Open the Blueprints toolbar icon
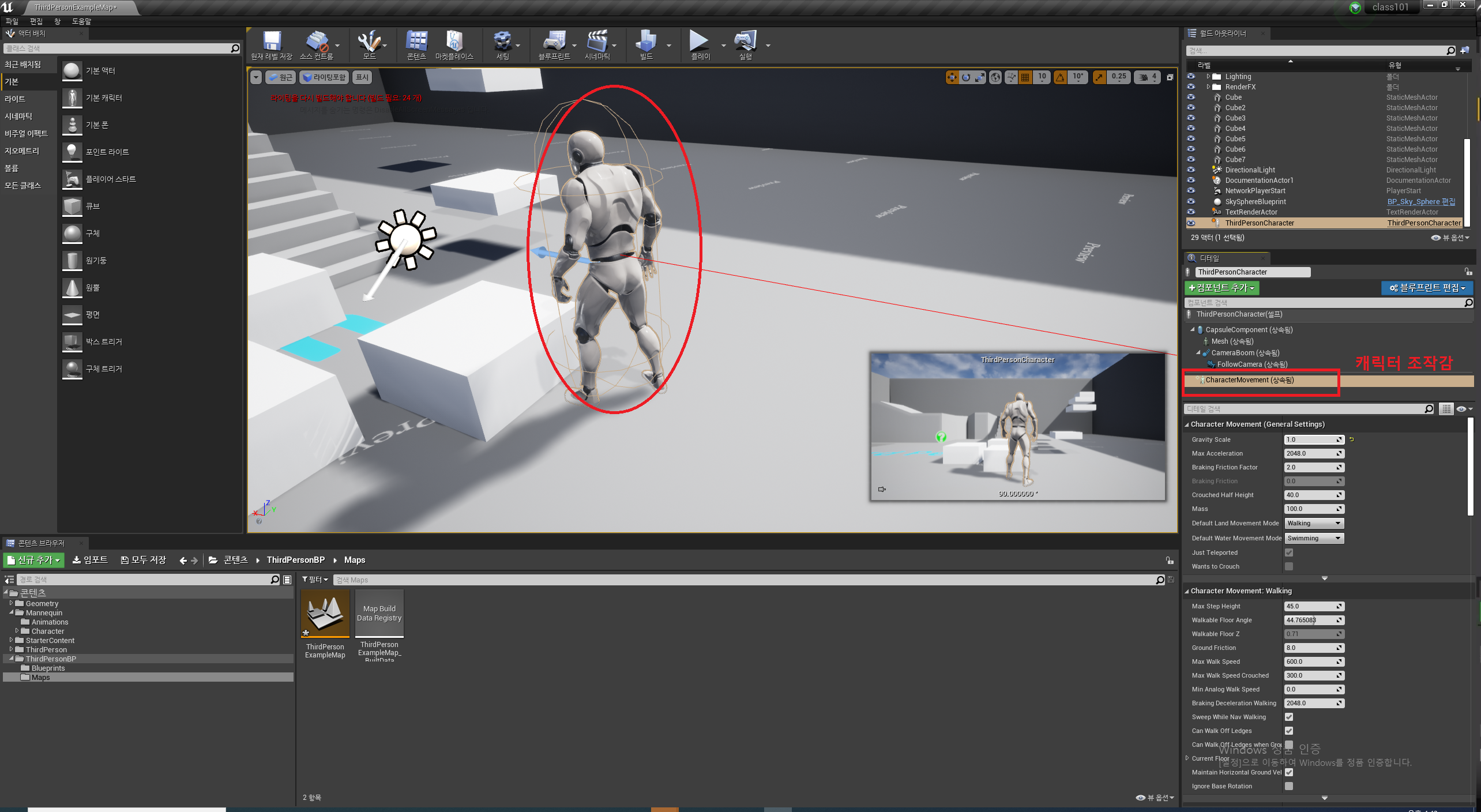 [x=554, y=43]
